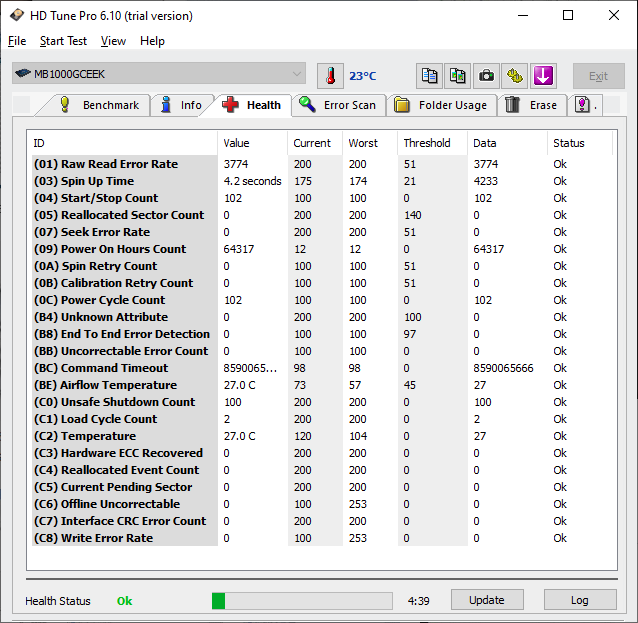Click the Erase trash can icon
This screenshot has height=623, width=638.
(513, 105)
